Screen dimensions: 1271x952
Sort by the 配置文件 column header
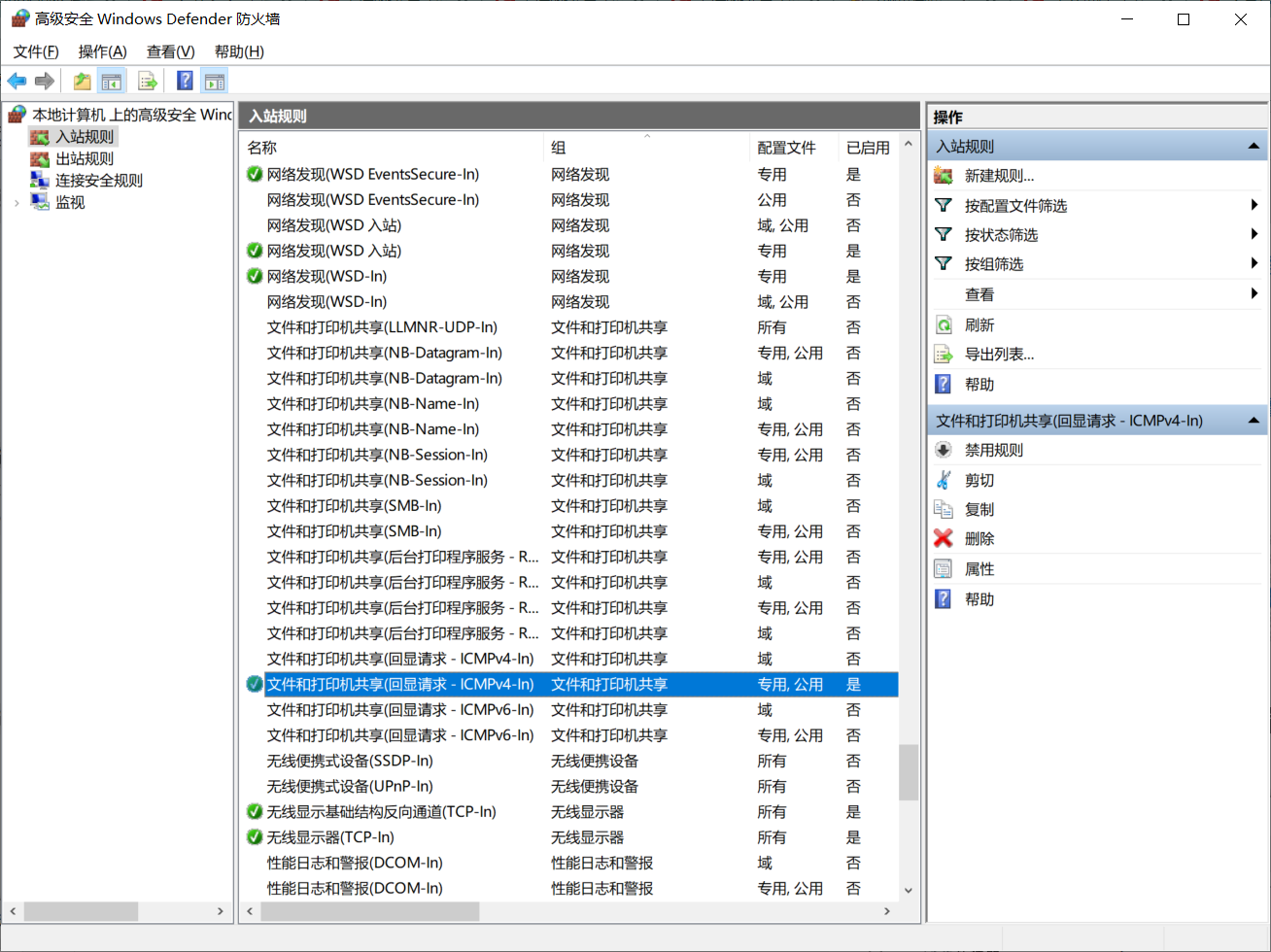click(794, 148)
